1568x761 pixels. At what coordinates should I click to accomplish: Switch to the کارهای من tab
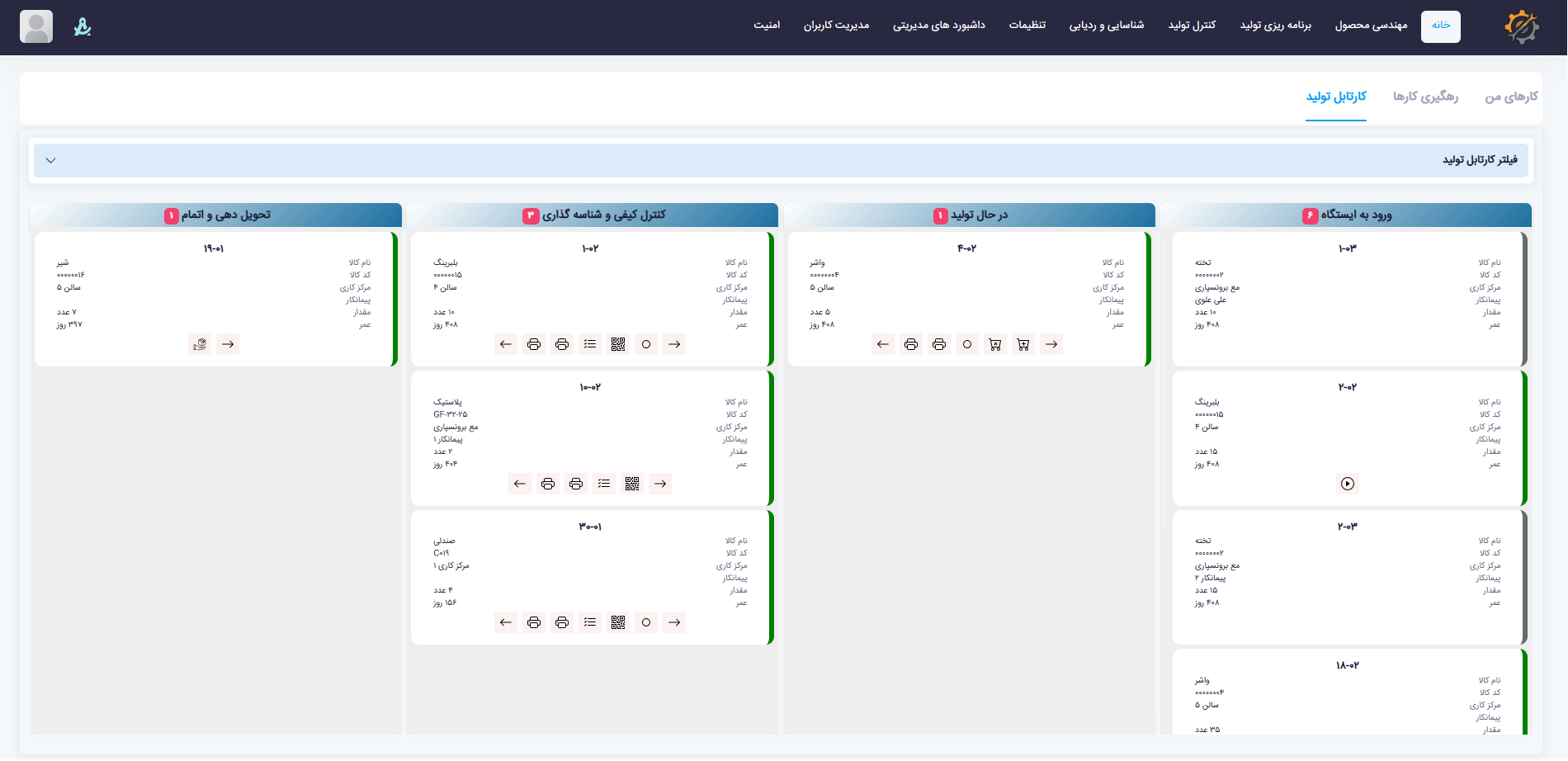click(x=1511, y=97)
